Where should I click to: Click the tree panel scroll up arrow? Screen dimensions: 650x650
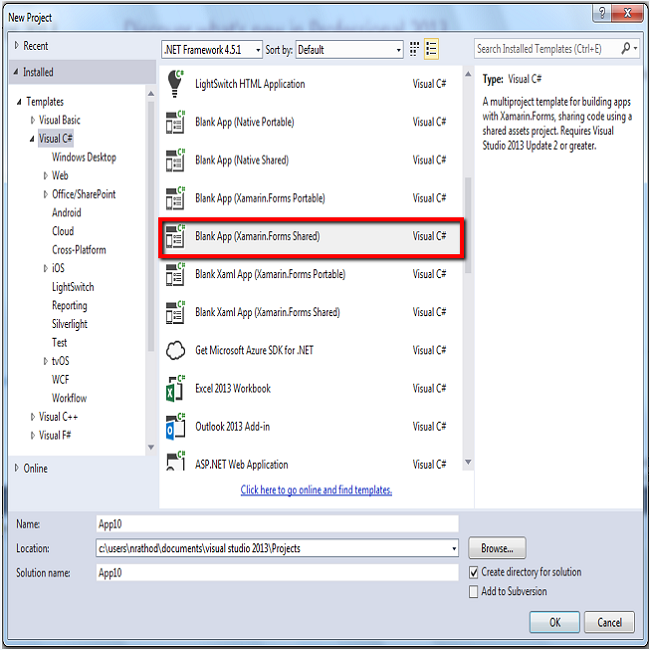(151, 94)
